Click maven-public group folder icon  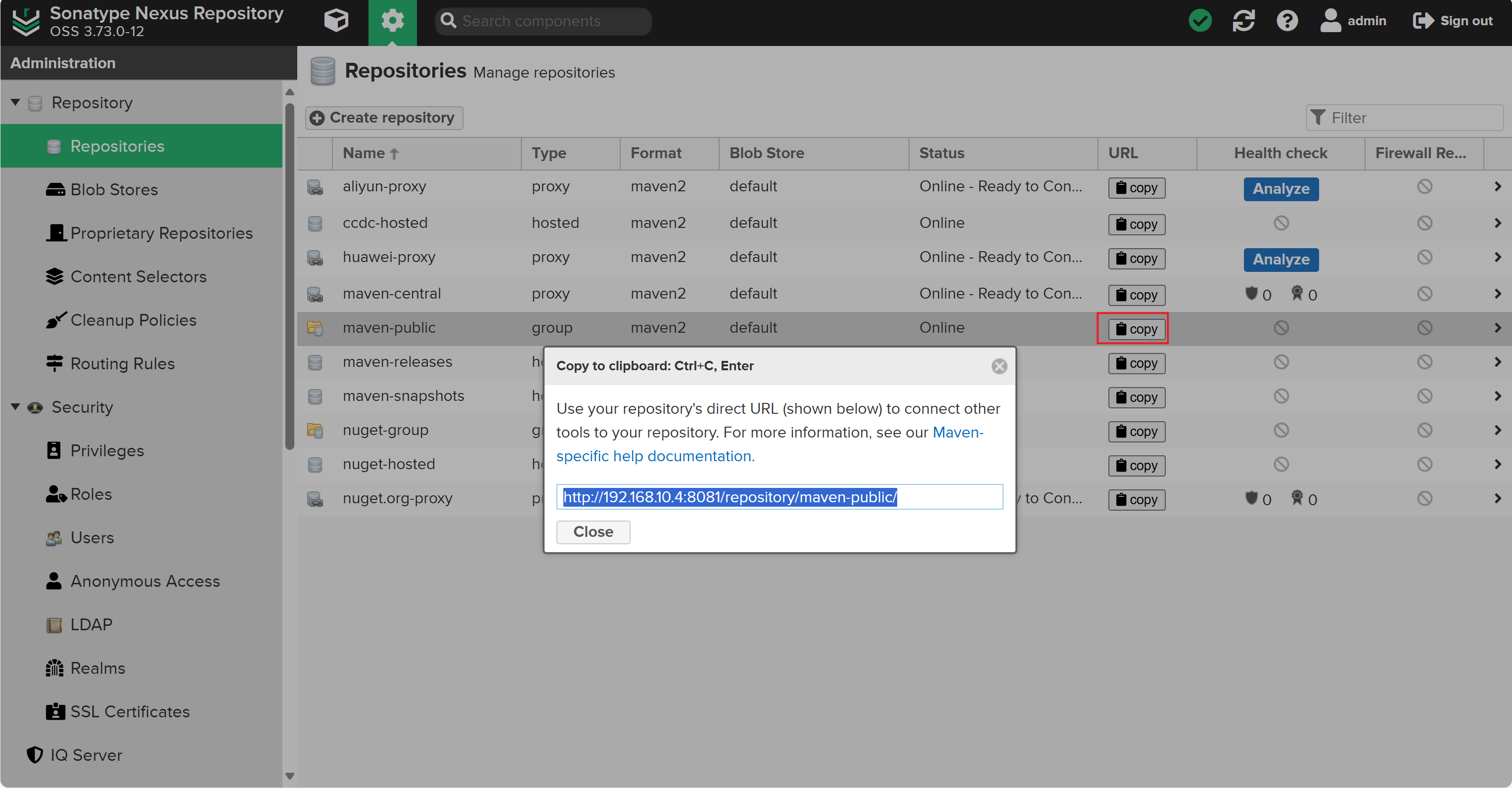point(315,328)
